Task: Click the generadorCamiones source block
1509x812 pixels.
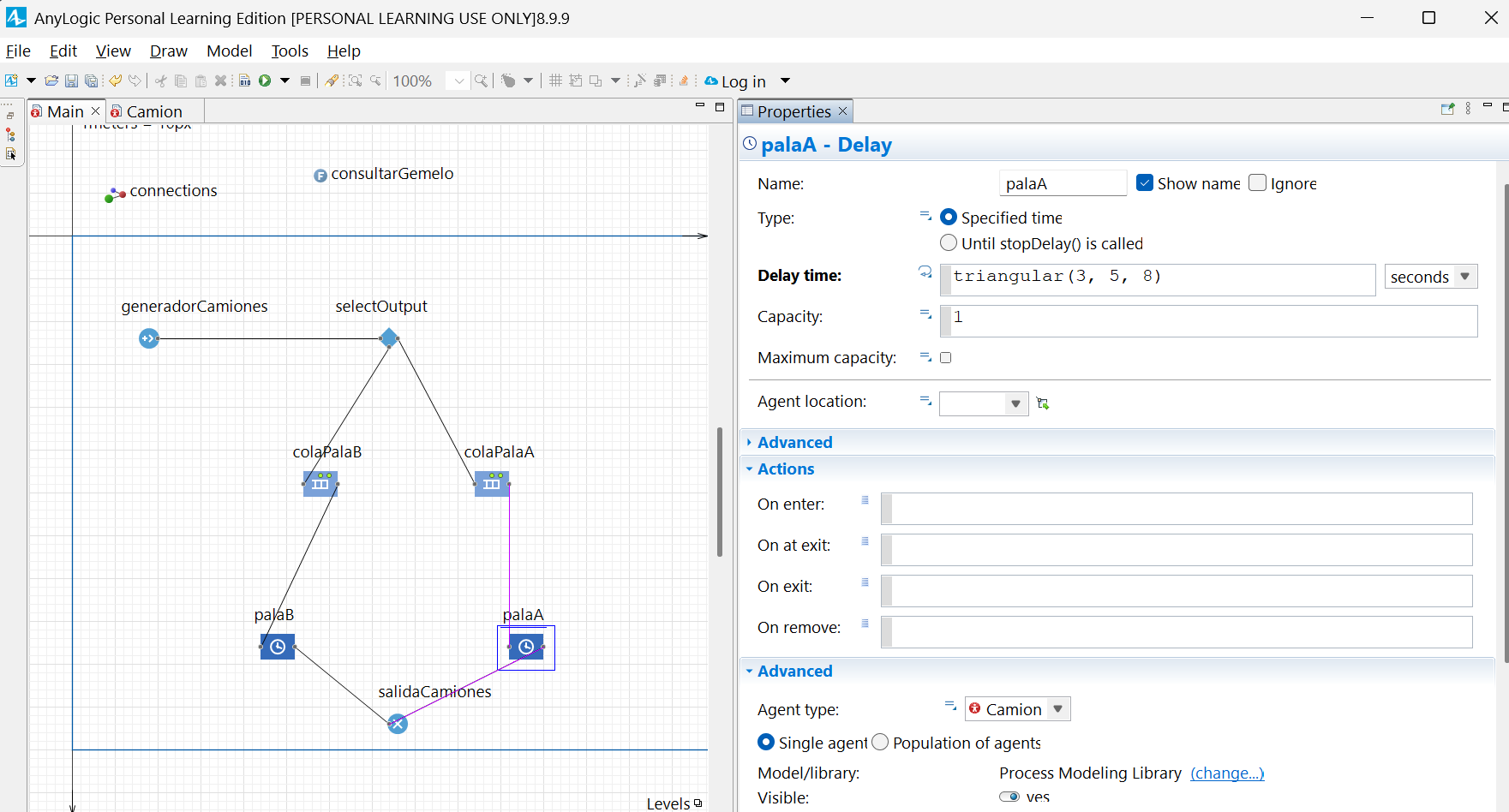Action: (149, 338)
